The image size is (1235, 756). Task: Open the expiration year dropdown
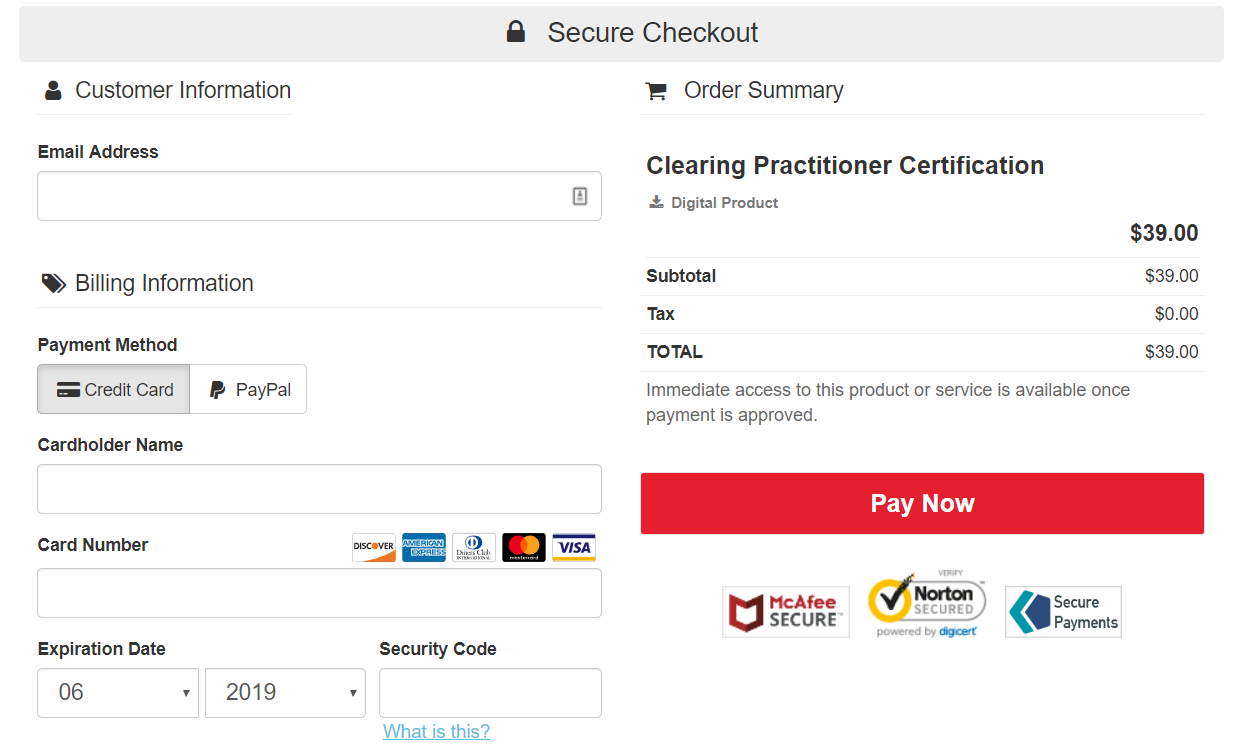[x=285, y=692]
